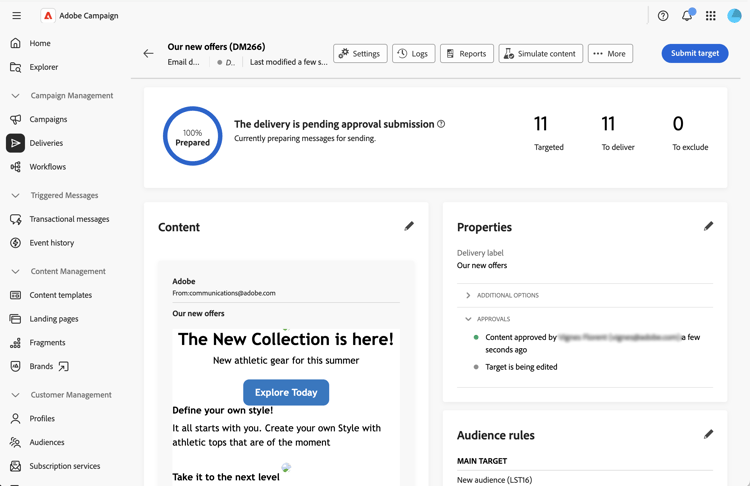Go to Audiences in the sidebar
Screen dimensions: 750x486
tap(47, 442)
